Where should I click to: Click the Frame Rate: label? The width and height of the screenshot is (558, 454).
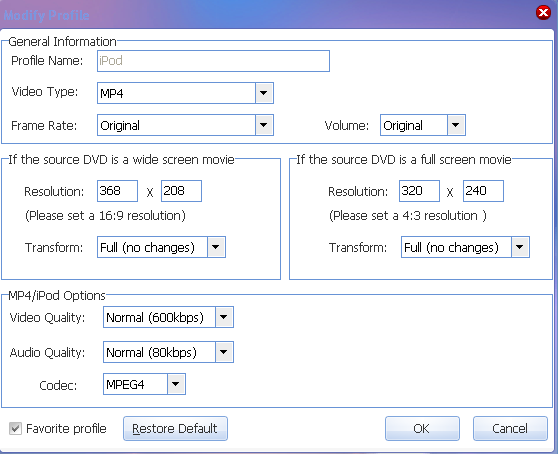click(44, 126)
